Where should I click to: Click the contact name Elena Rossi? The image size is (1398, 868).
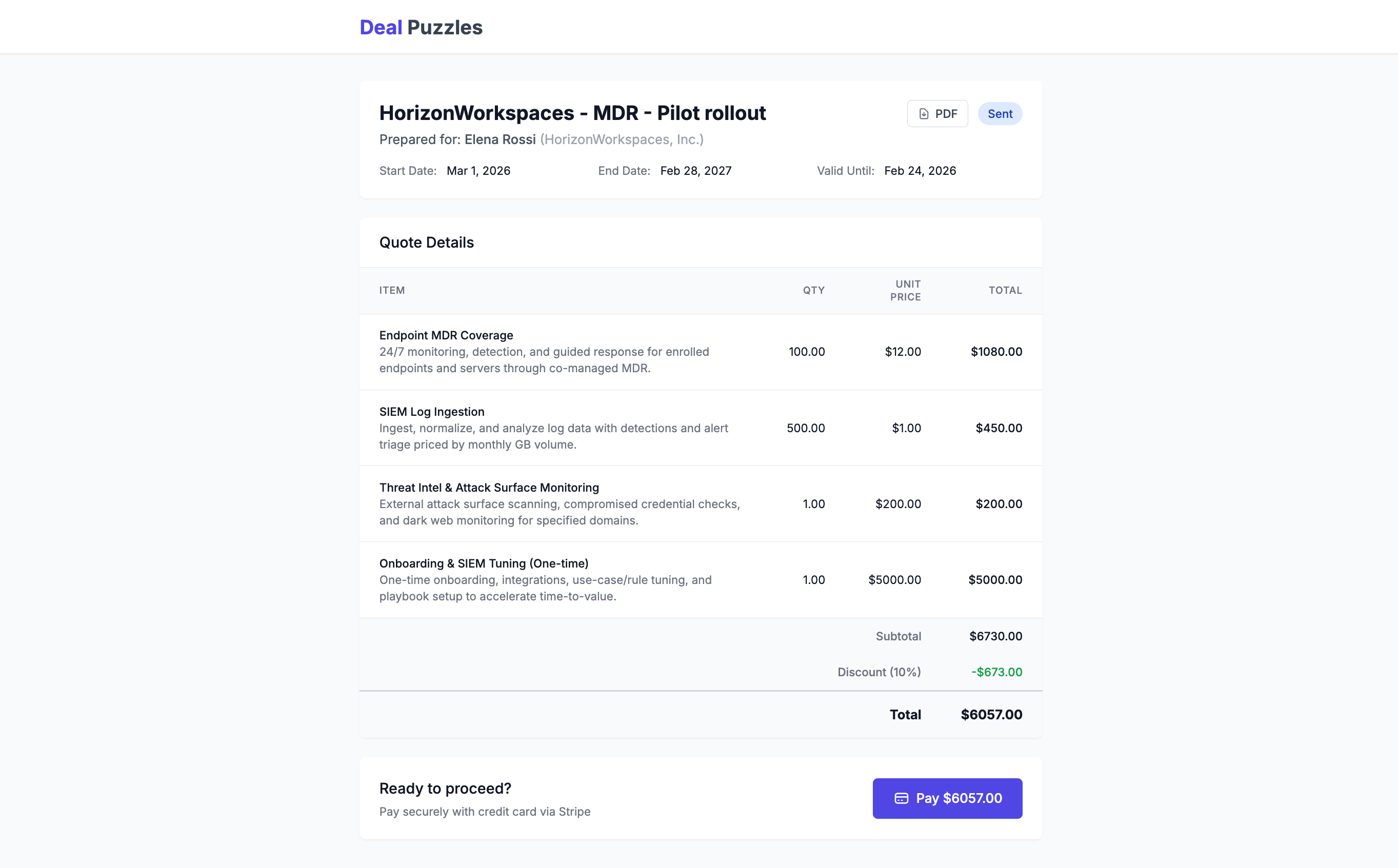pyautogui.click(x=500, y=139)
